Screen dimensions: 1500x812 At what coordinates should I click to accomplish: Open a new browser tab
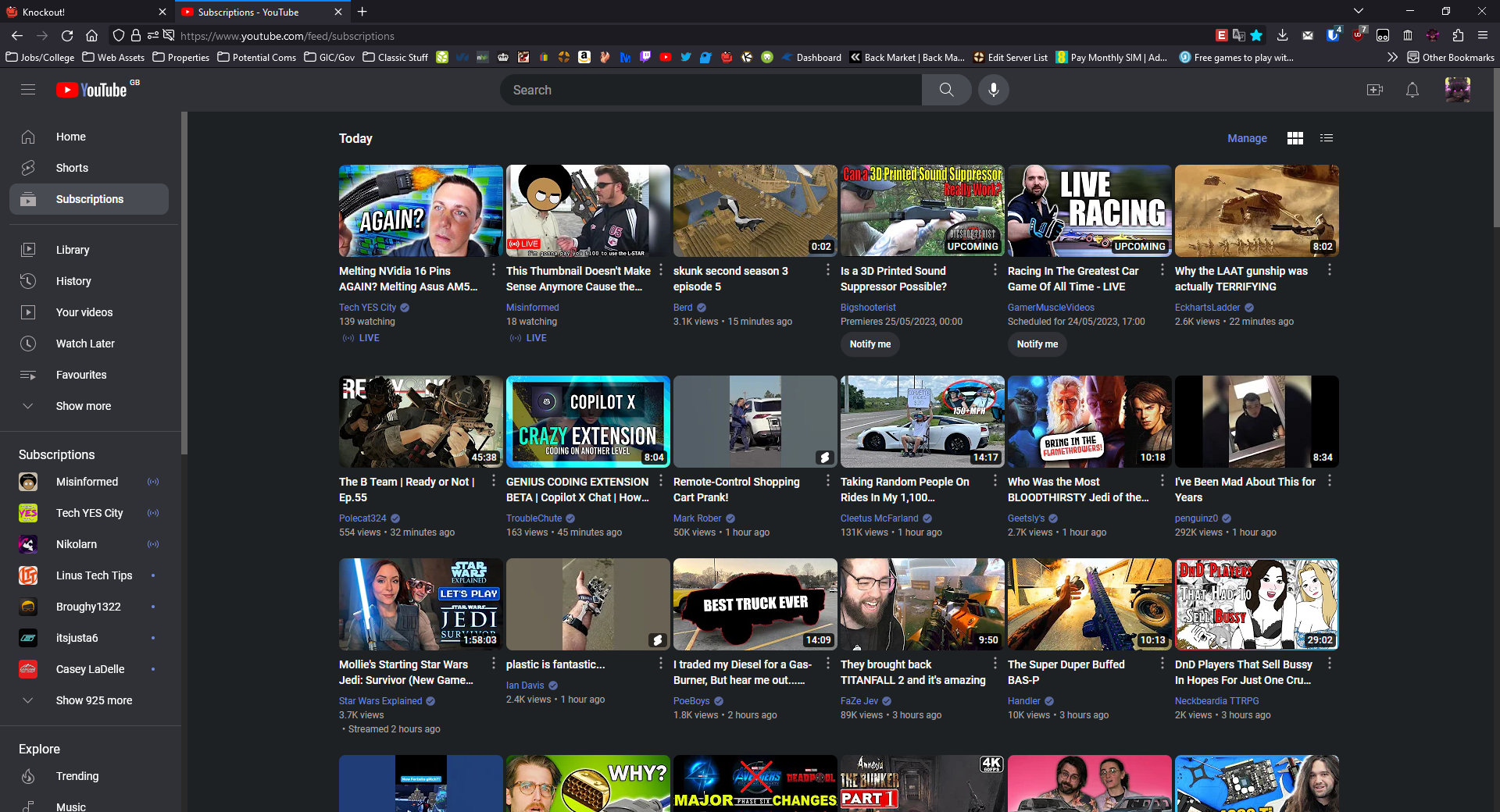pos(362,12)
